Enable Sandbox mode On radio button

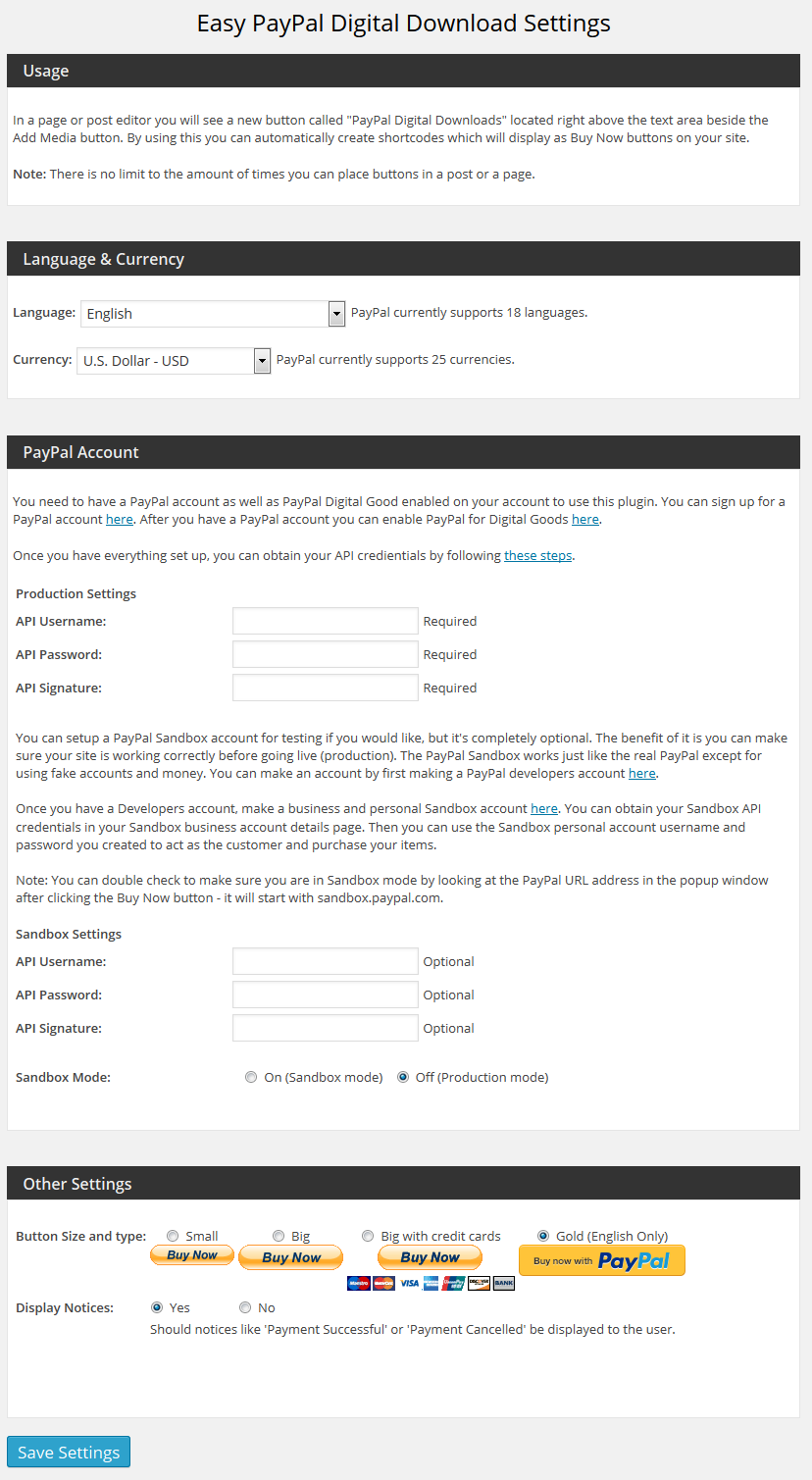point(251,1077)
